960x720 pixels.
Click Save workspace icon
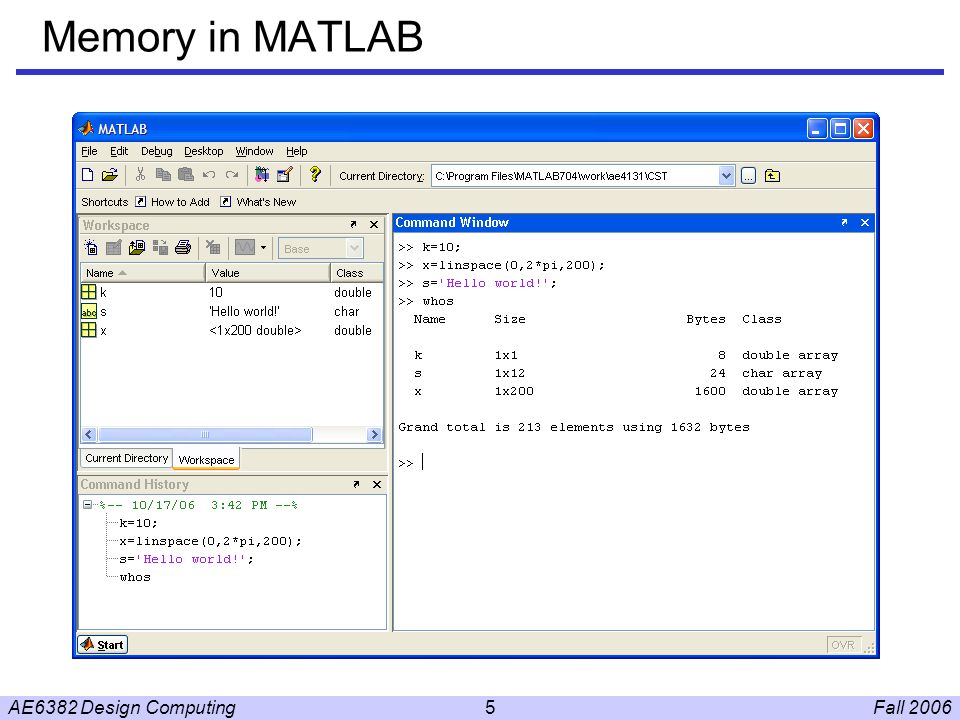pos(160,247)
